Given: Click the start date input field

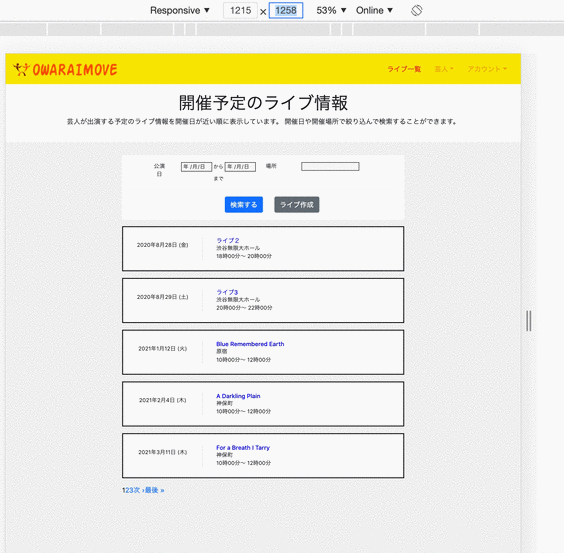Looking at the screenshot, I should (196, 167).
